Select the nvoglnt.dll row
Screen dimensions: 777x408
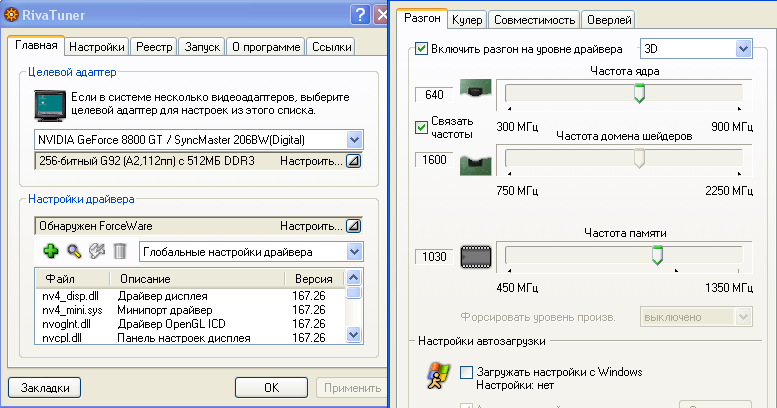click(190, 324)
